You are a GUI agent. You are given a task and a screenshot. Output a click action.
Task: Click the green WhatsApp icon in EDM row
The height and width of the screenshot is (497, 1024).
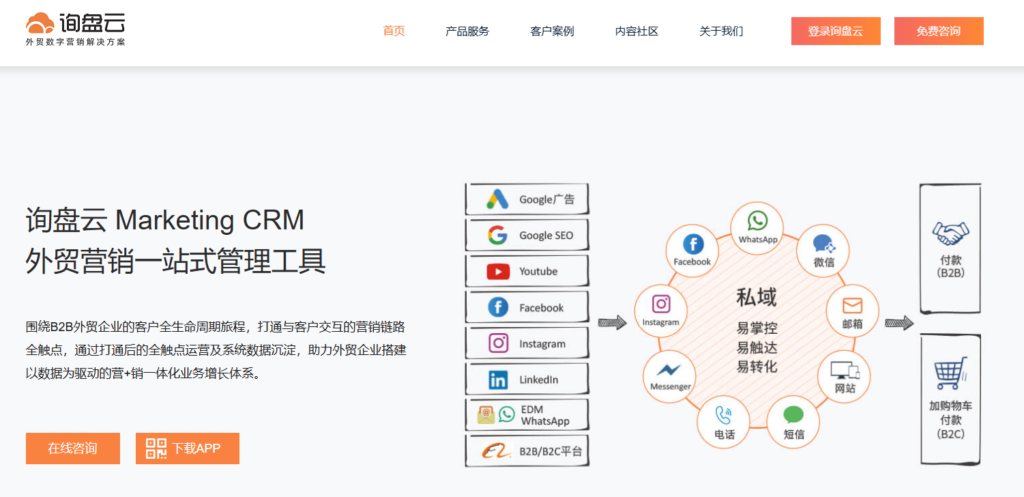click(x=507, y=415)
